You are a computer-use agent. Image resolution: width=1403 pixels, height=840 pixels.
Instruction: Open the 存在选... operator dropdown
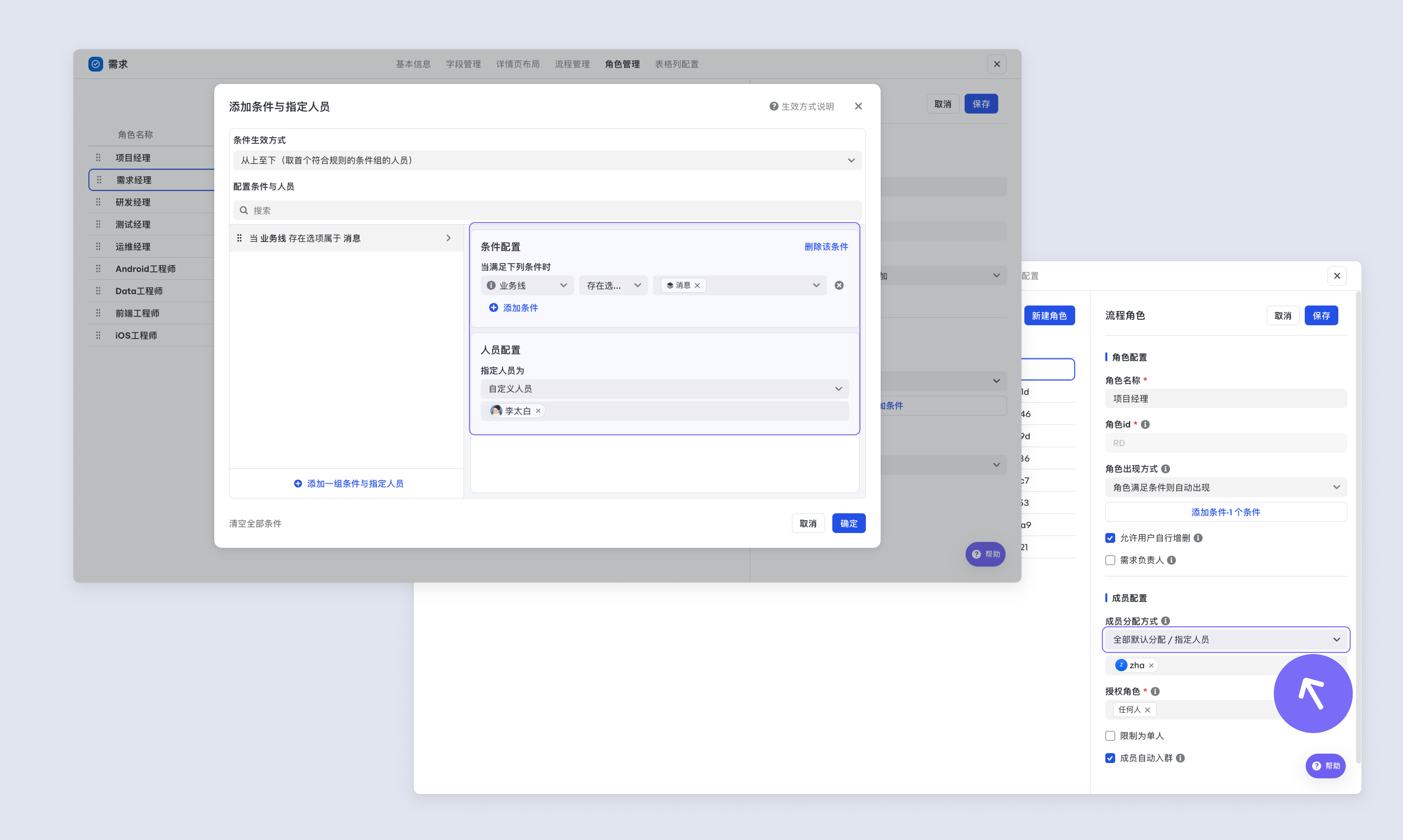613,285
